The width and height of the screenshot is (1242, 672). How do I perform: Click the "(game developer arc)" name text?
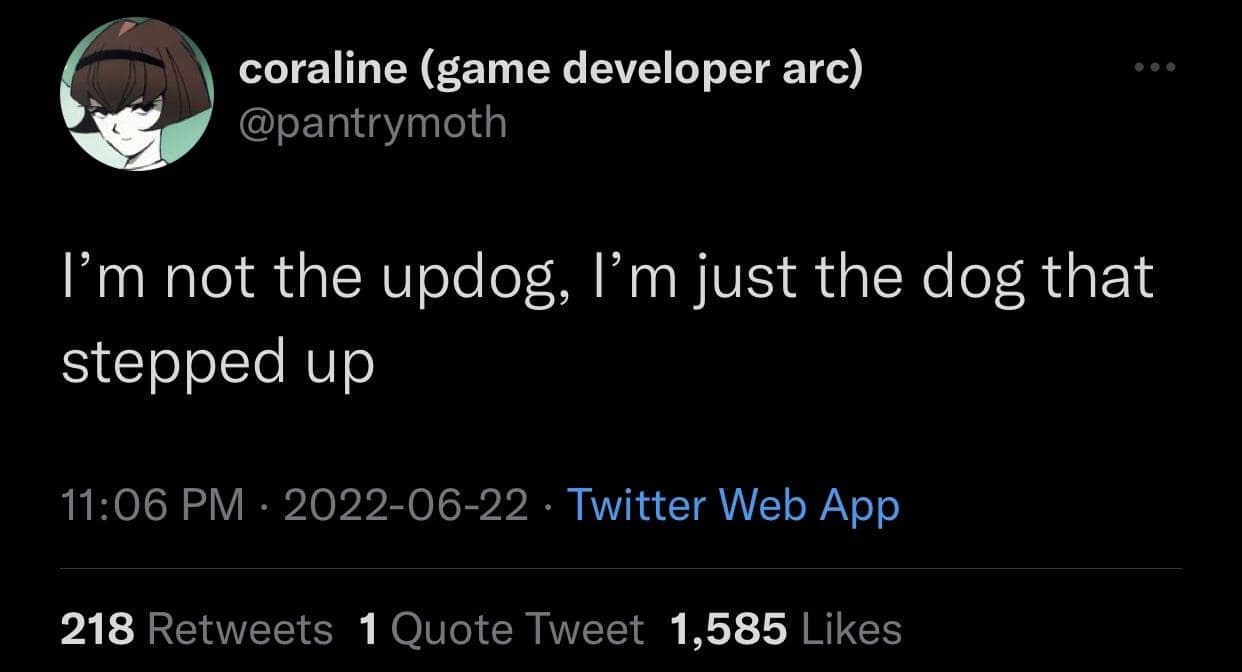click(638, 70)
